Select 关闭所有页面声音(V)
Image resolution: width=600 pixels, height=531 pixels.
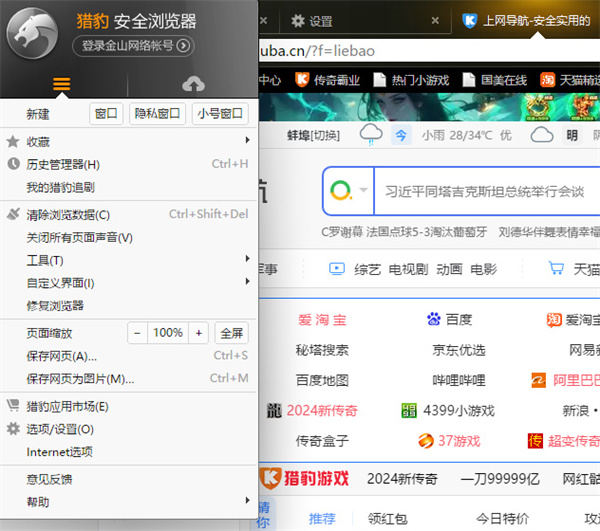[129, 238]
